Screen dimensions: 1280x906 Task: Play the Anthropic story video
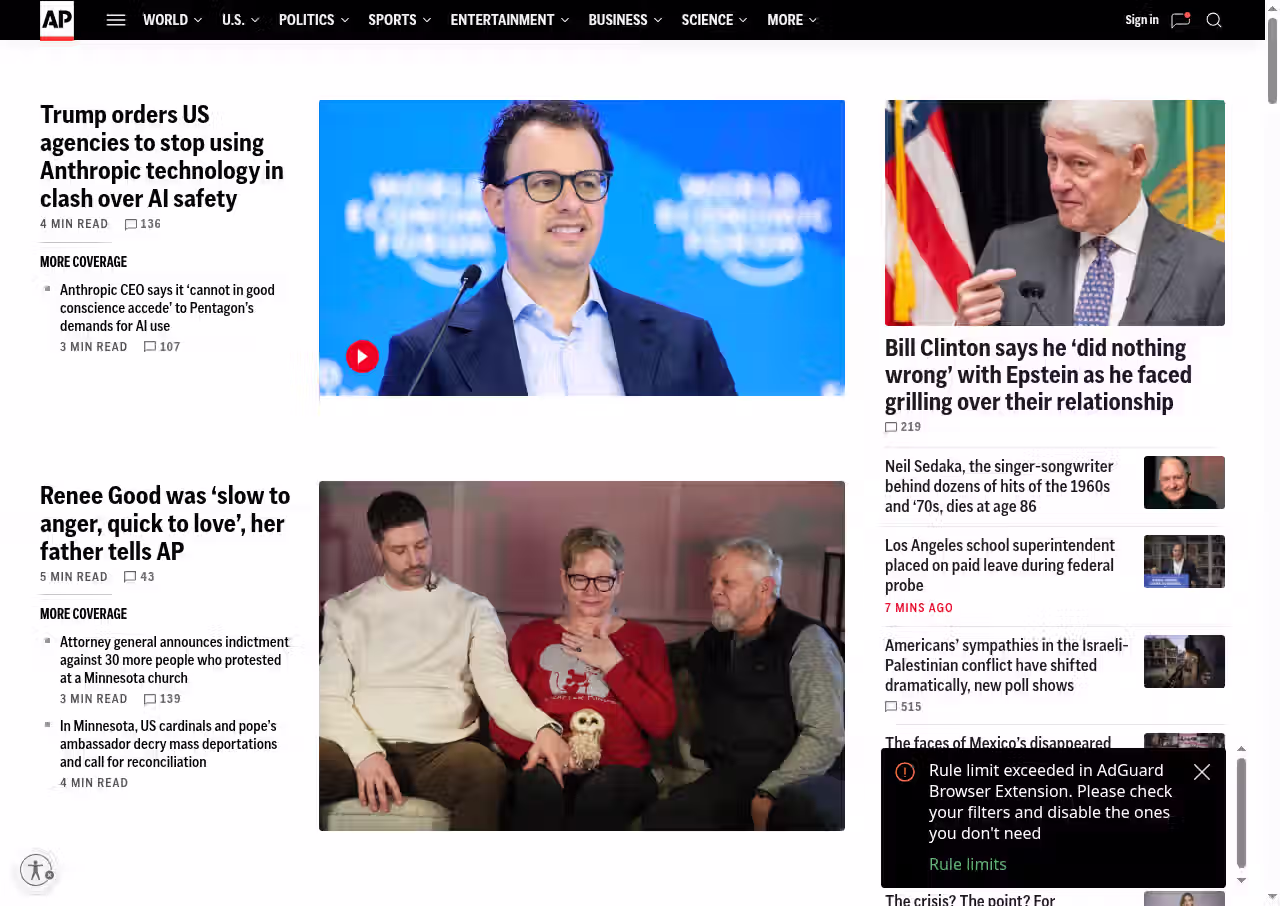tap(362, 356)
